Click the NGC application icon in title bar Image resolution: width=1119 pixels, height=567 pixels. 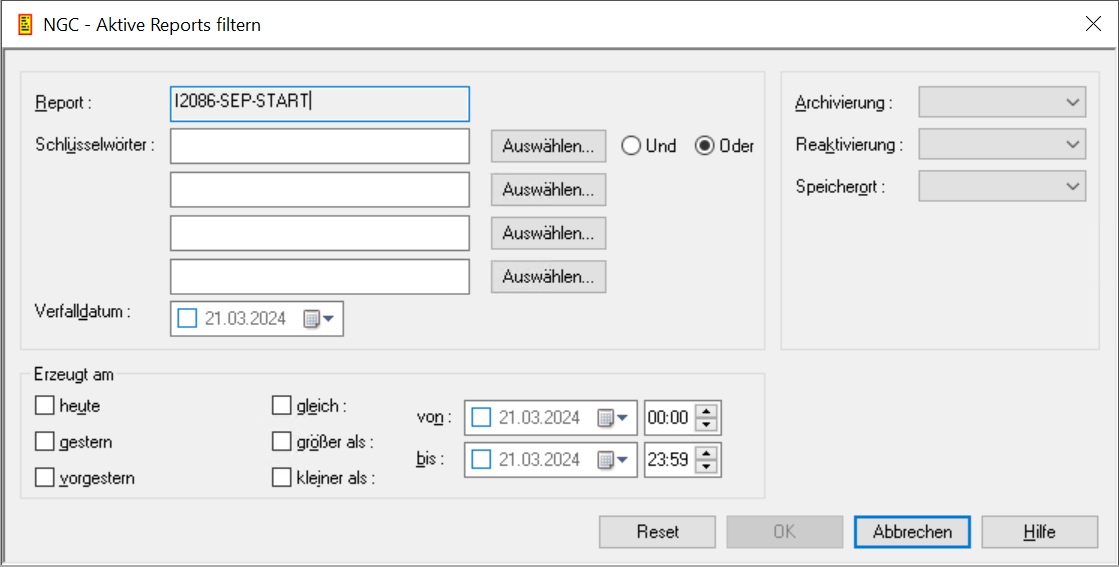click(26, 24)
